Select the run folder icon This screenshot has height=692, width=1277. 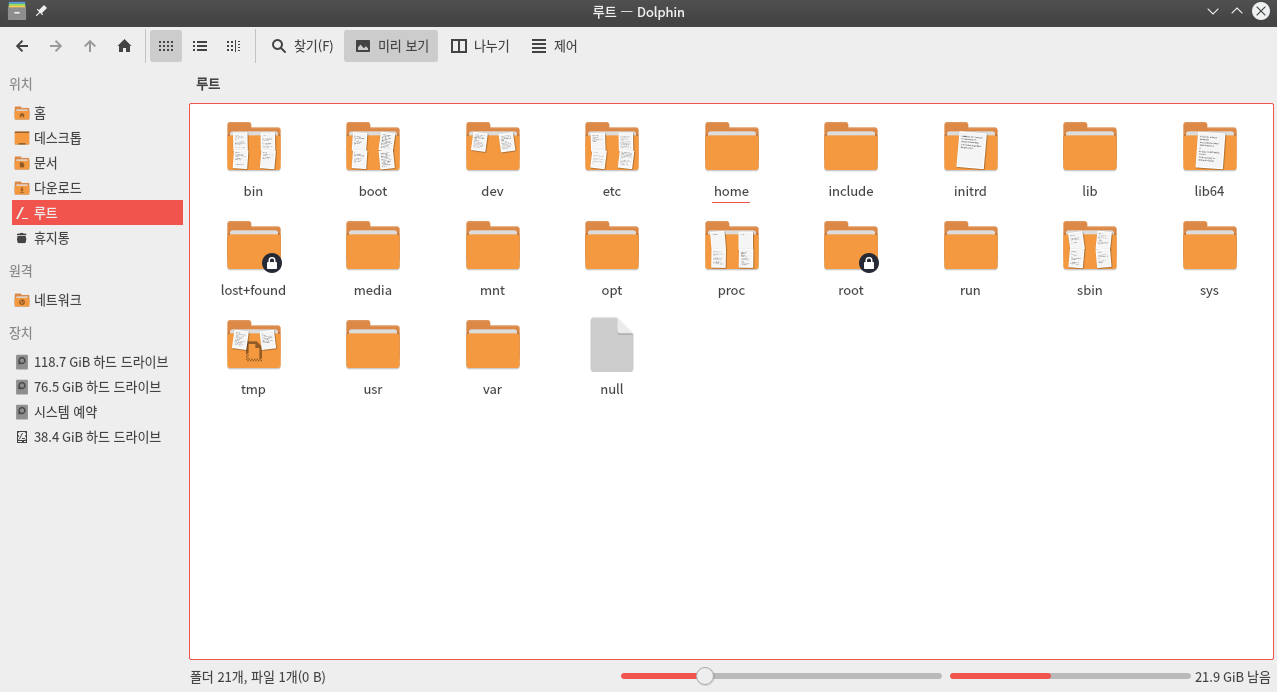(x=970, y=246)
